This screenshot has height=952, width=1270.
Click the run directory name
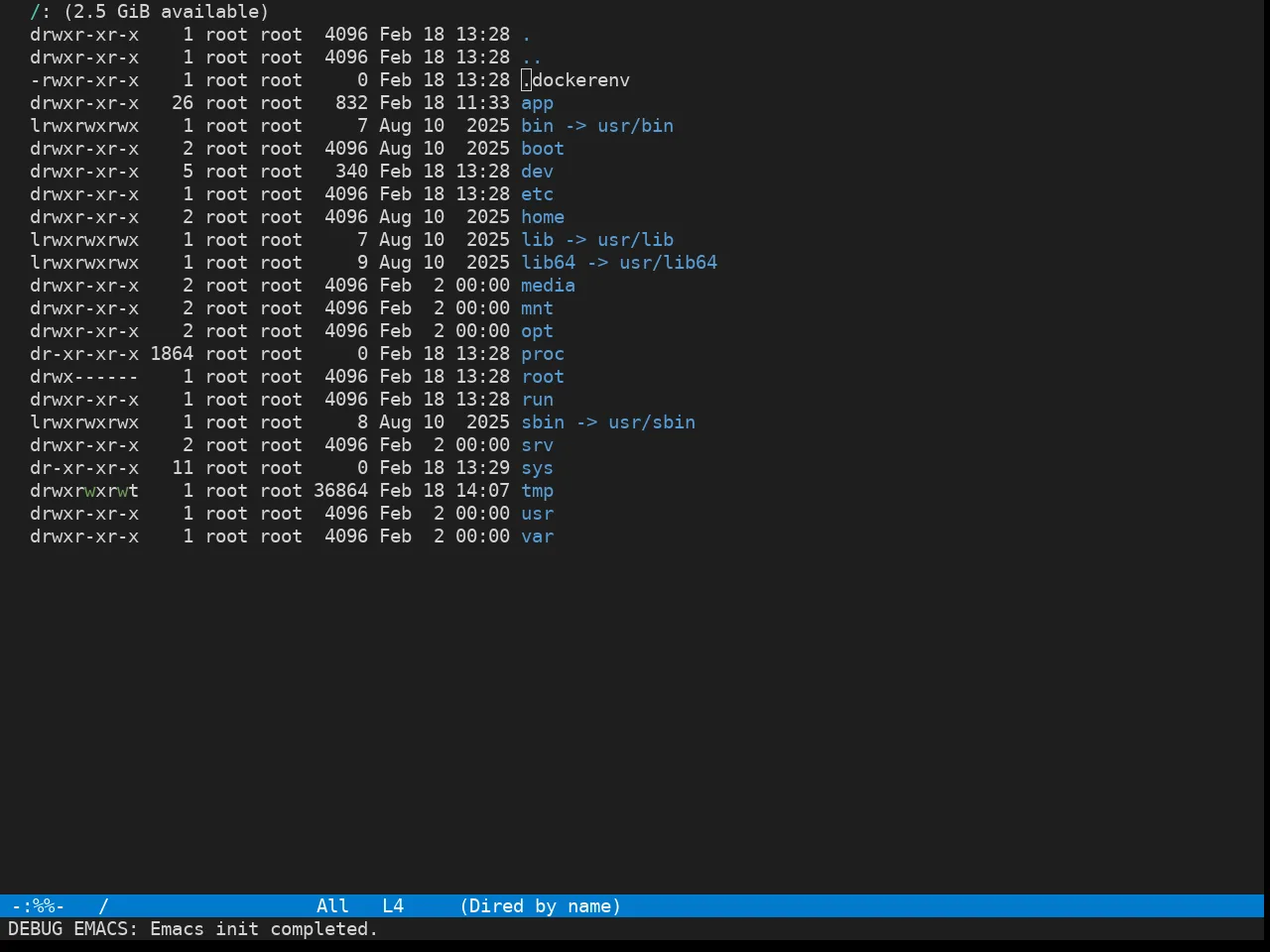537,400
